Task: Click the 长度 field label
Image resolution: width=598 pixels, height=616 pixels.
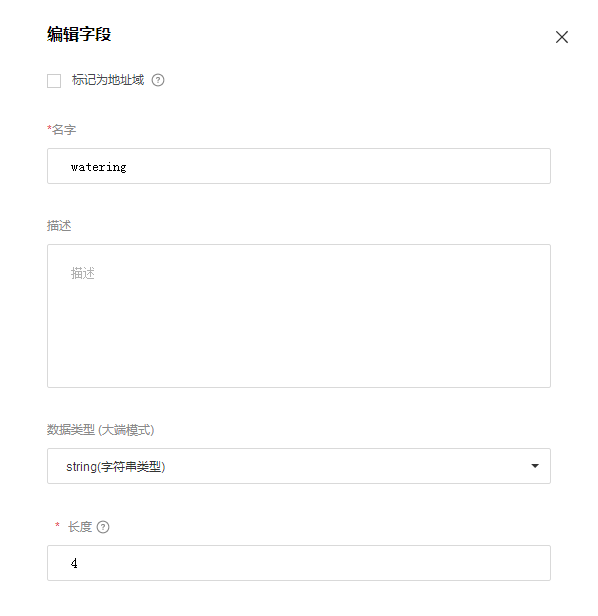Action: (80, 527)
